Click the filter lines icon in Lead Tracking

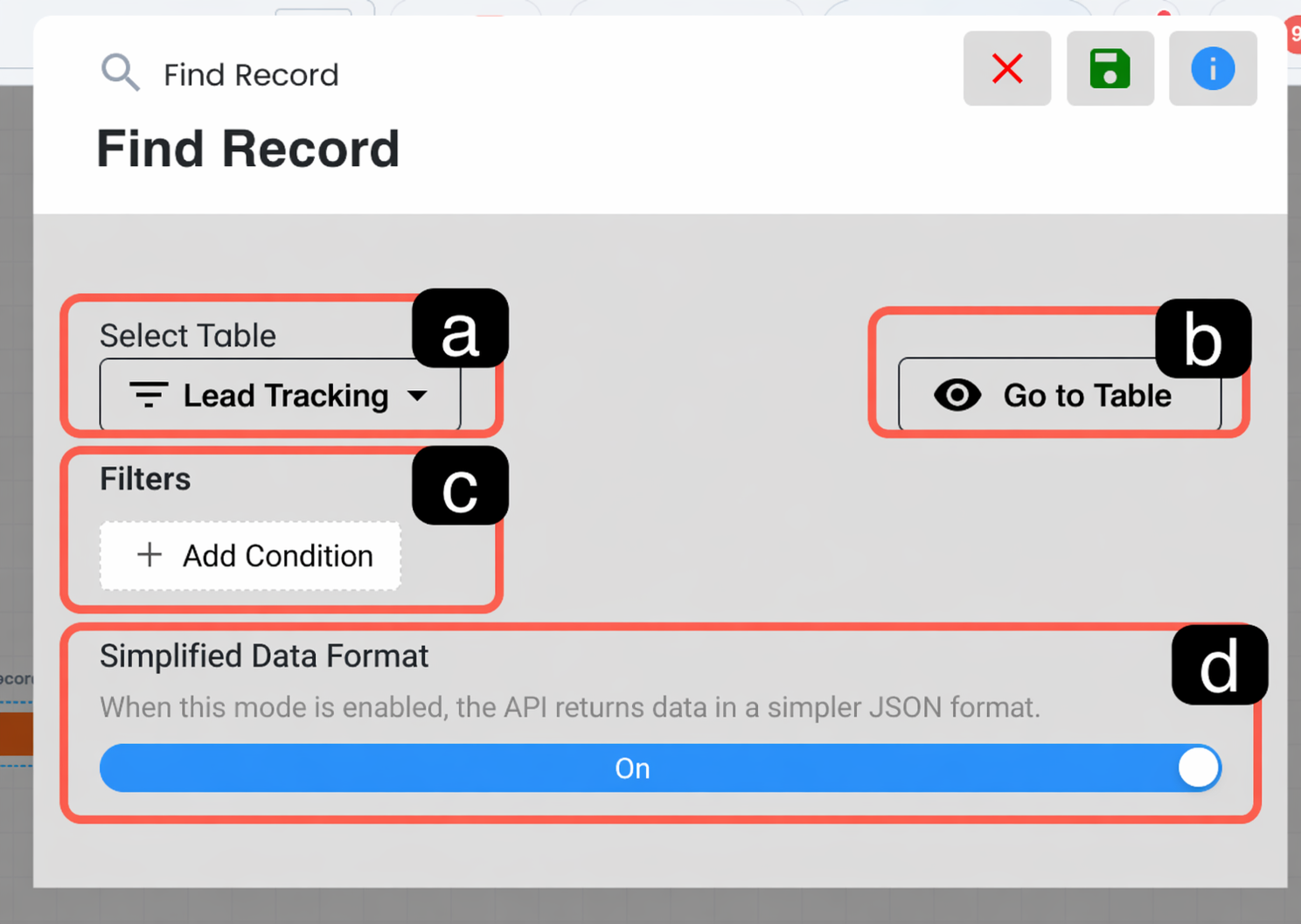149,395
